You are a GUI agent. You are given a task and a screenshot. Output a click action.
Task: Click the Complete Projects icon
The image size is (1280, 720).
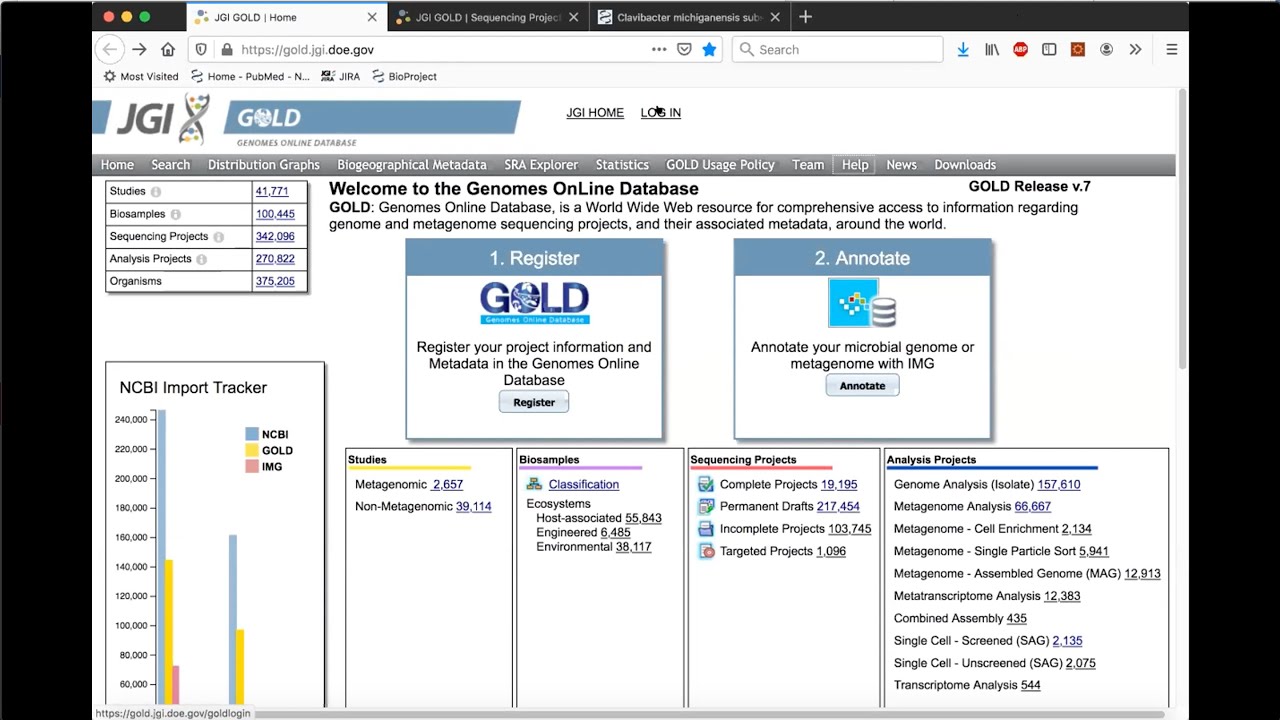(706, 484)
